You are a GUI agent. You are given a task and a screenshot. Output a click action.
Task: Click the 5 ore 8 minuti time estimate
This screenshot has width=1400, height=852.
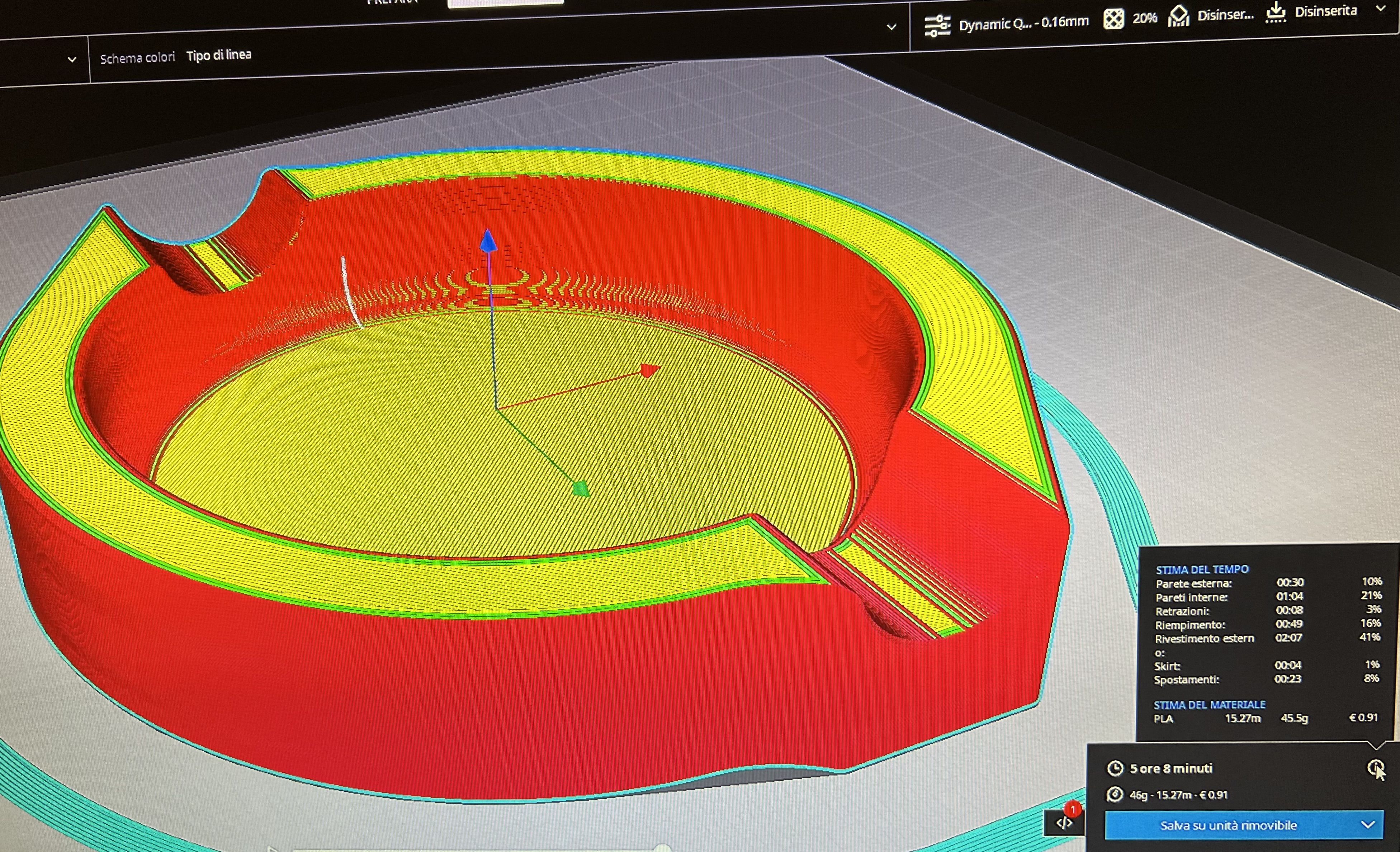(1171, 768)
